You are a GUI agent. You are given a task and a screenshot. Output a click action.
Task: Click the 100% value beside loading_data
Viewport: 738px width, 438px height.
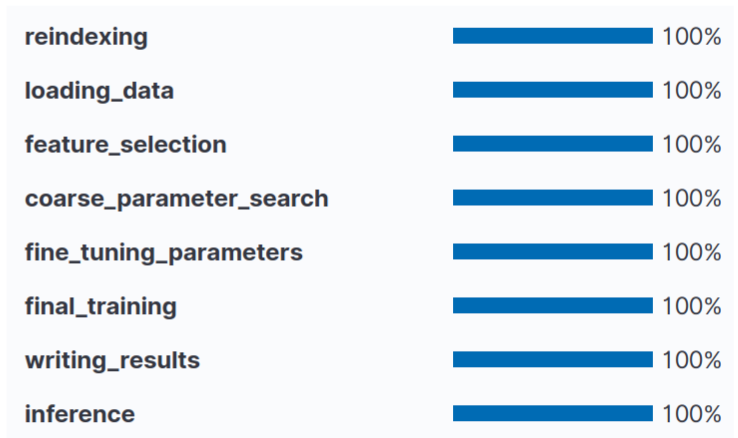pos(692,90)
